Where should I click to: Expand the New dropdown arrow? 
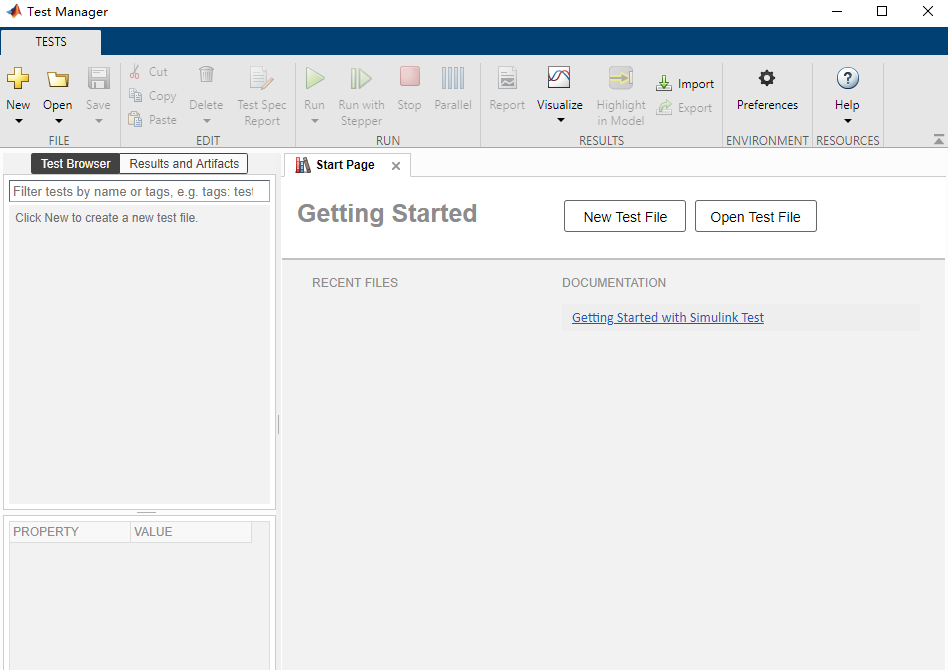(x=19, y=121)
